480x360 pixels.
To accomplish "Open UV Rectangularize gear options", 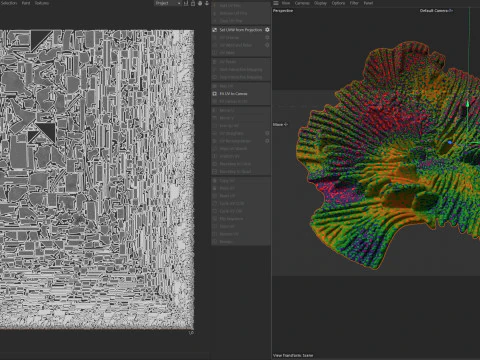I will (267, 141).
